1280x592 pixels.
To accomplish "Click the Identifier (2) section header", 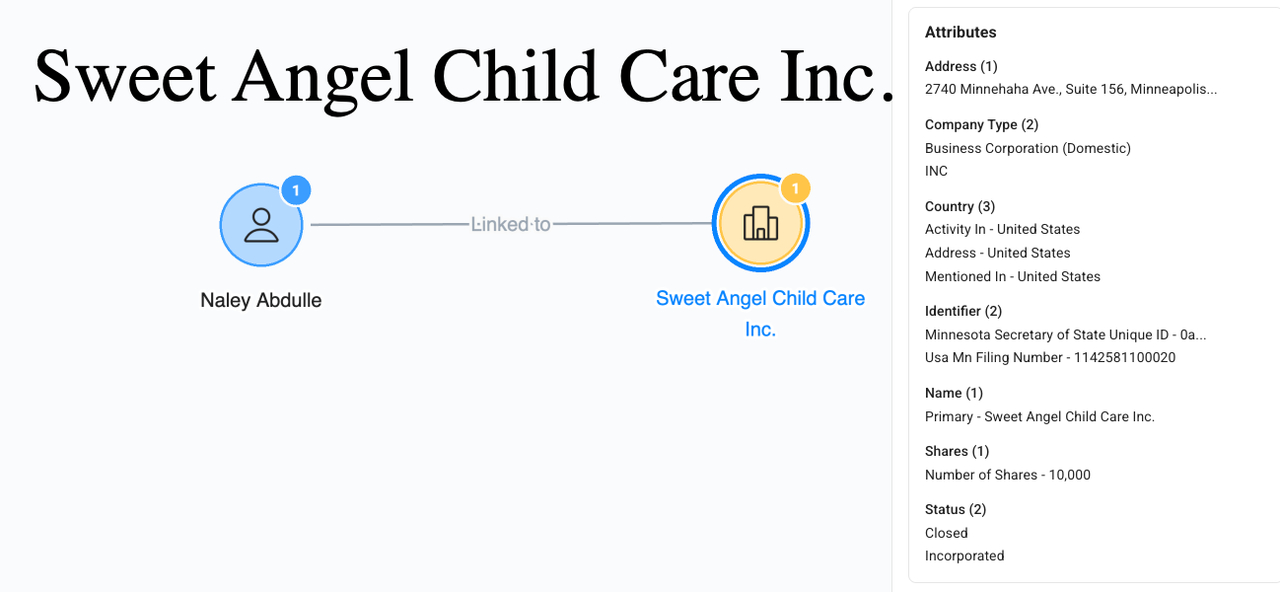I will click(x=963, y=311).
